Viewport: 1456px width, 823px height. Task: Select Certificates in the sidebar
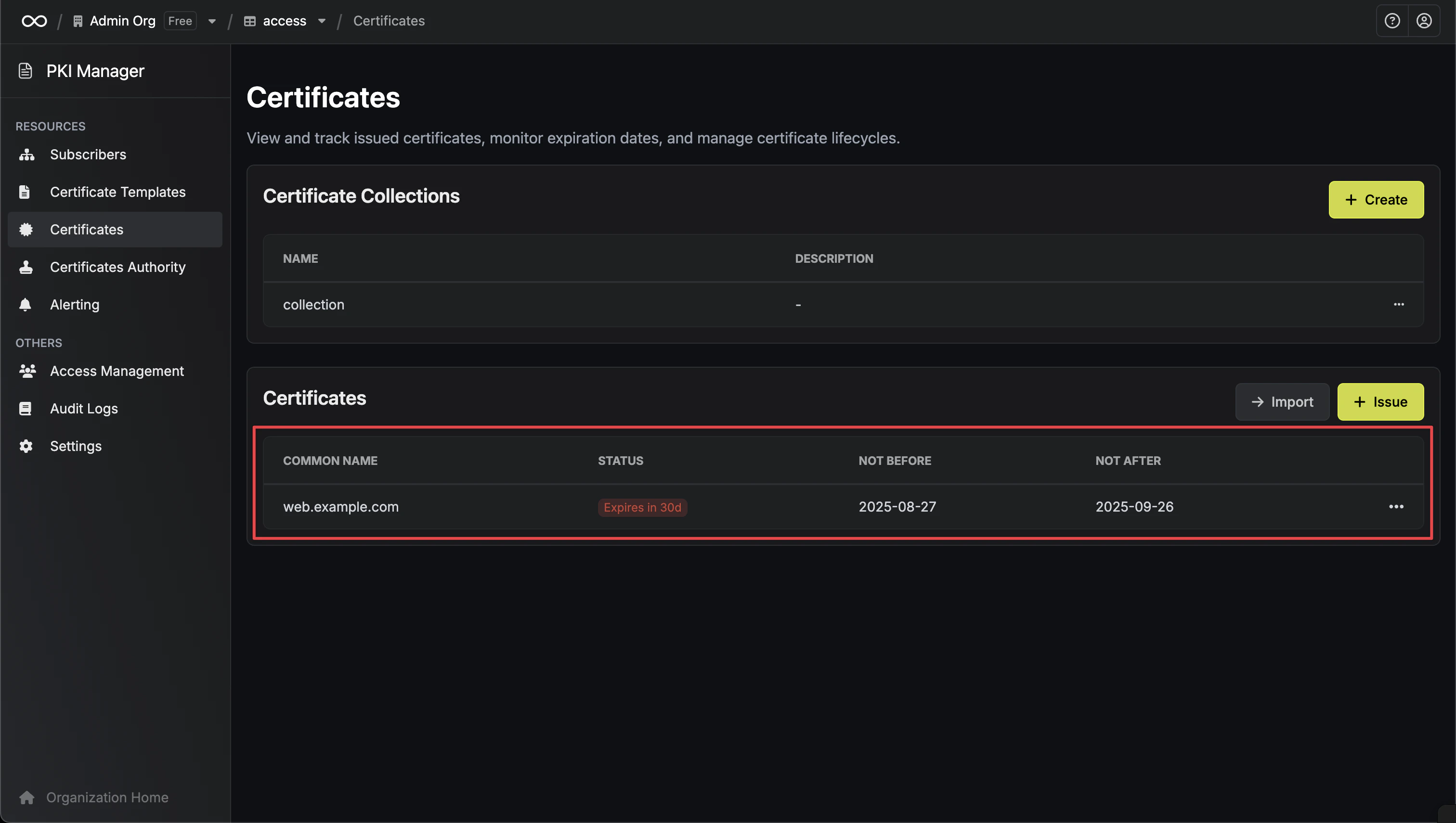pyautogui.click(x=115, y=230)
